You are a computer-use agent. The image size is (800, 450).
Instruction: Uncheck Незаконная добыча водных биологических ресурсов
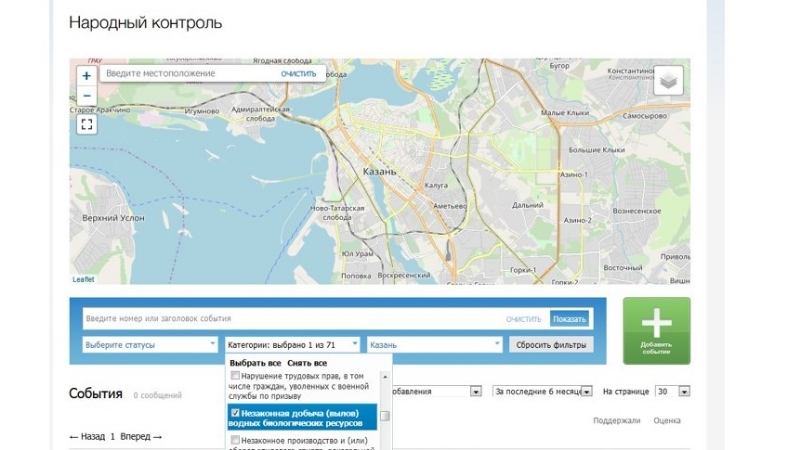[235, 412]
